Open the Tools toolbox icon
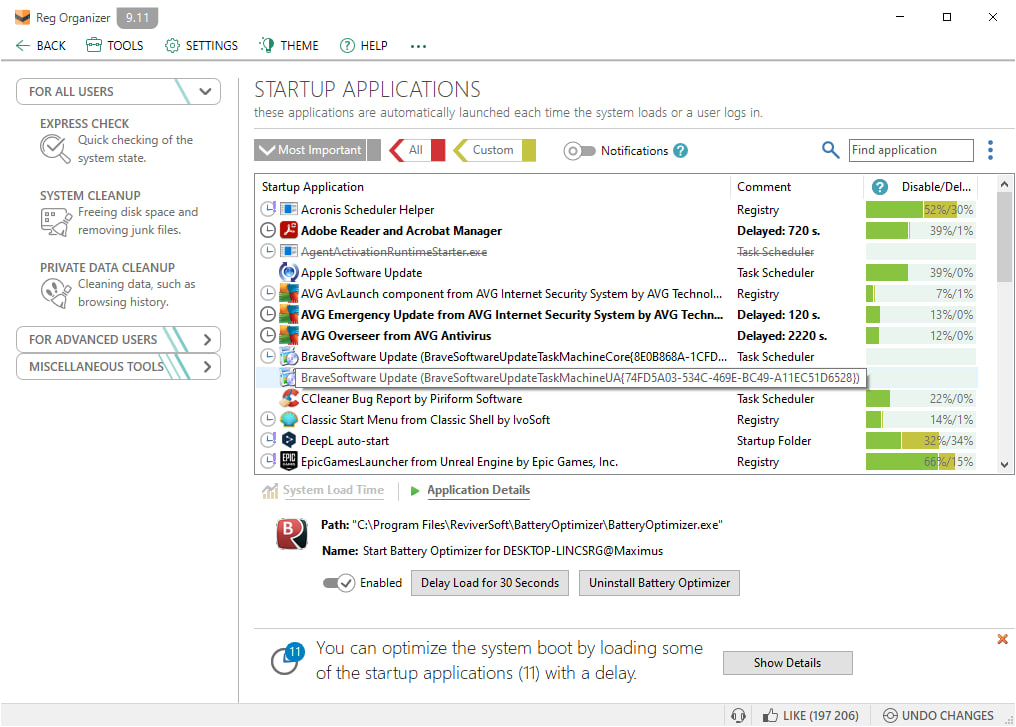The width and height of the screenshot is (1016, 727). click(x=94, y=45)
